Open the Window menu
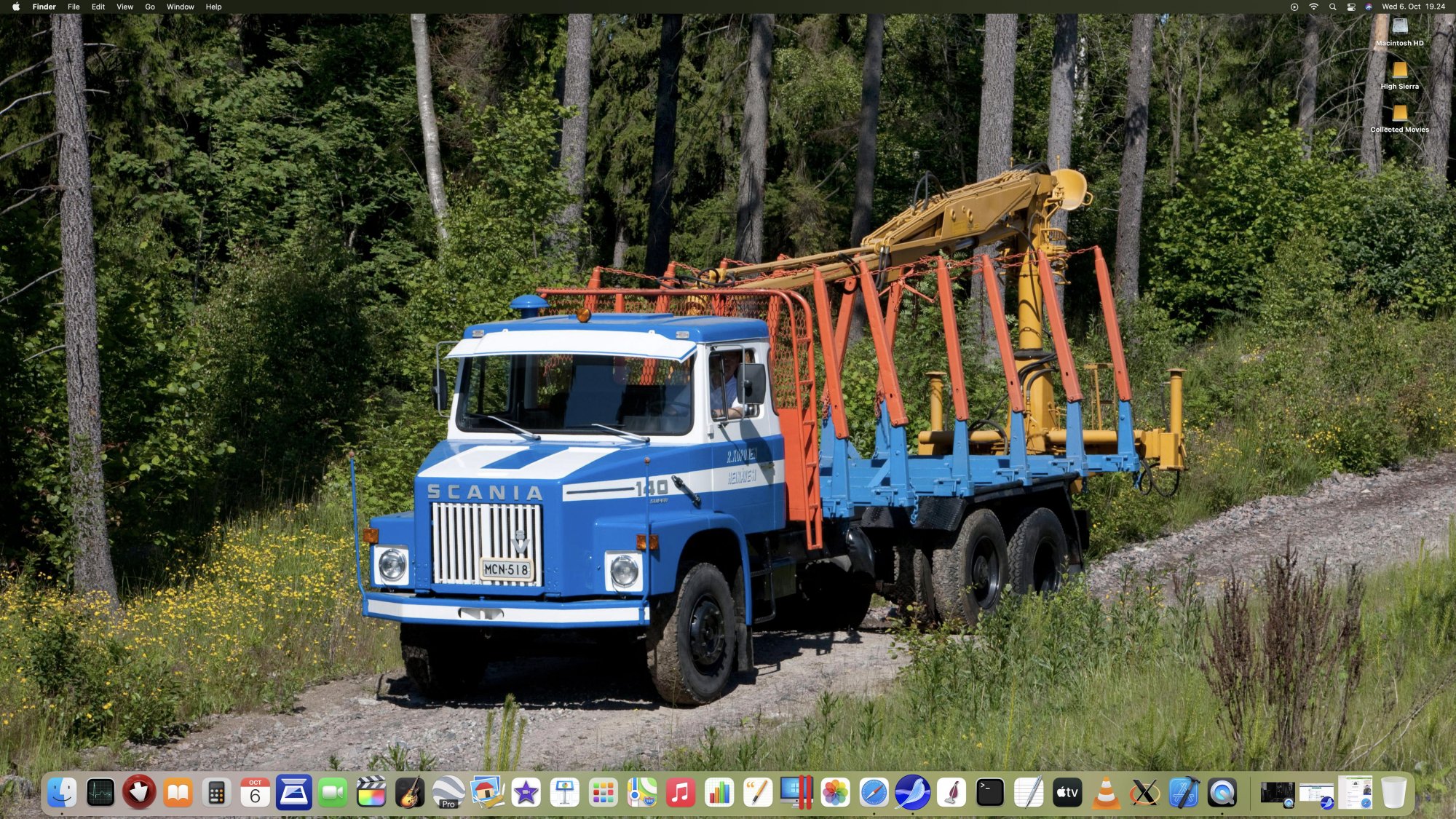This screenshot has width=1456, height=819. click(x=180, y=7)
